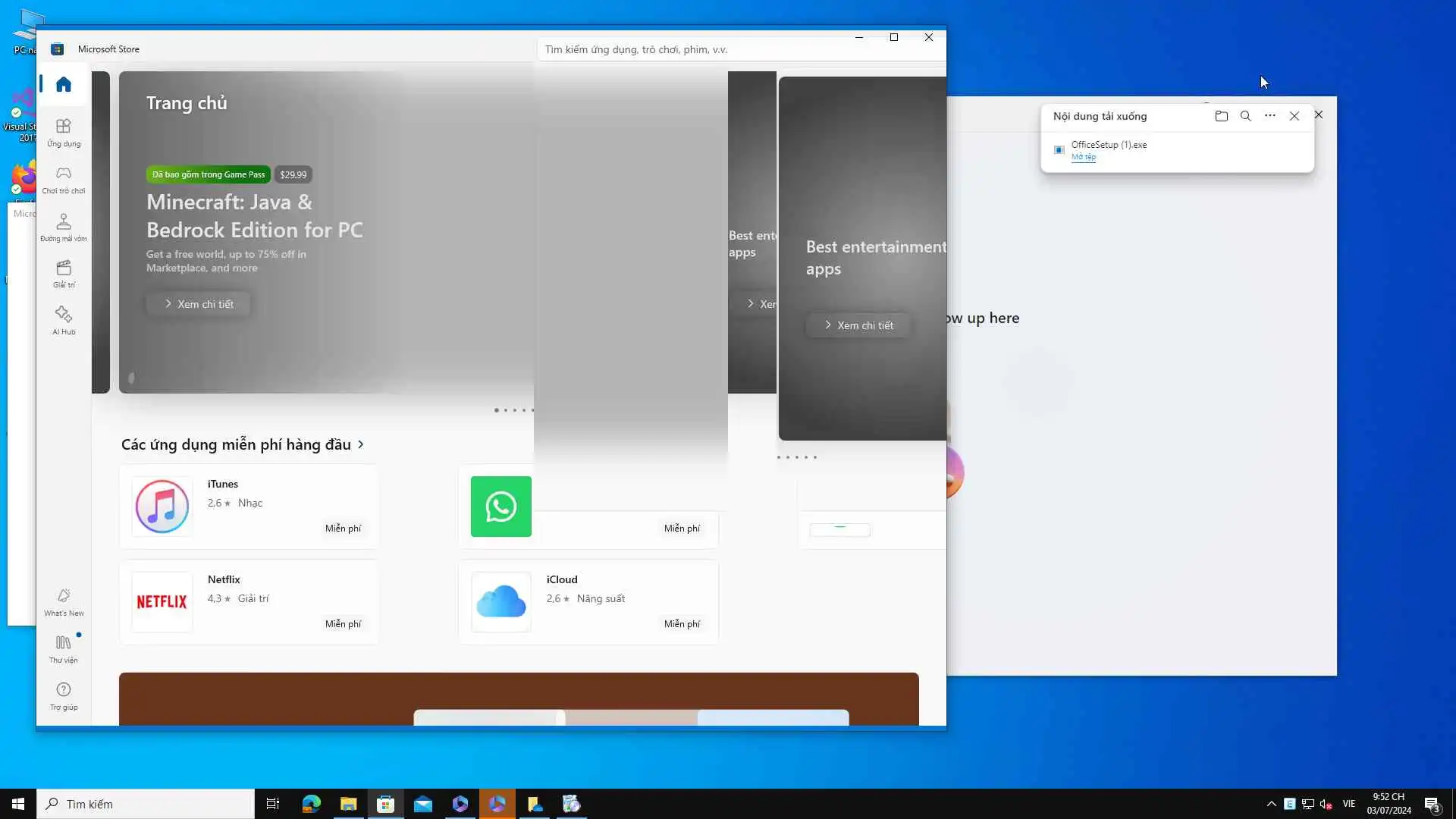Click Xem chi tiết for Best entertainment apps
1456x819 pixels.
point(858,325)
